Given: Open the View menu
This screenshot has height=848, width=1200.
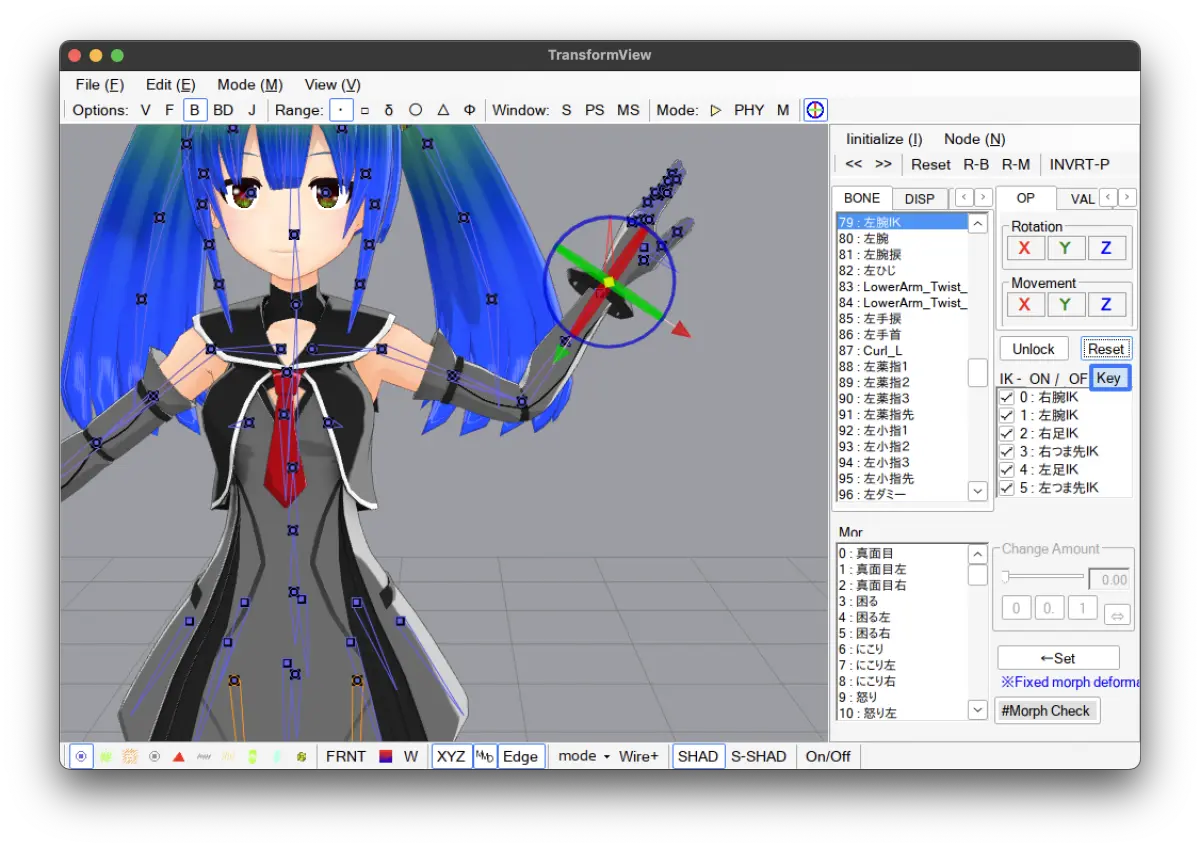Looking at the screenshot, I should (x=333, y=85).
